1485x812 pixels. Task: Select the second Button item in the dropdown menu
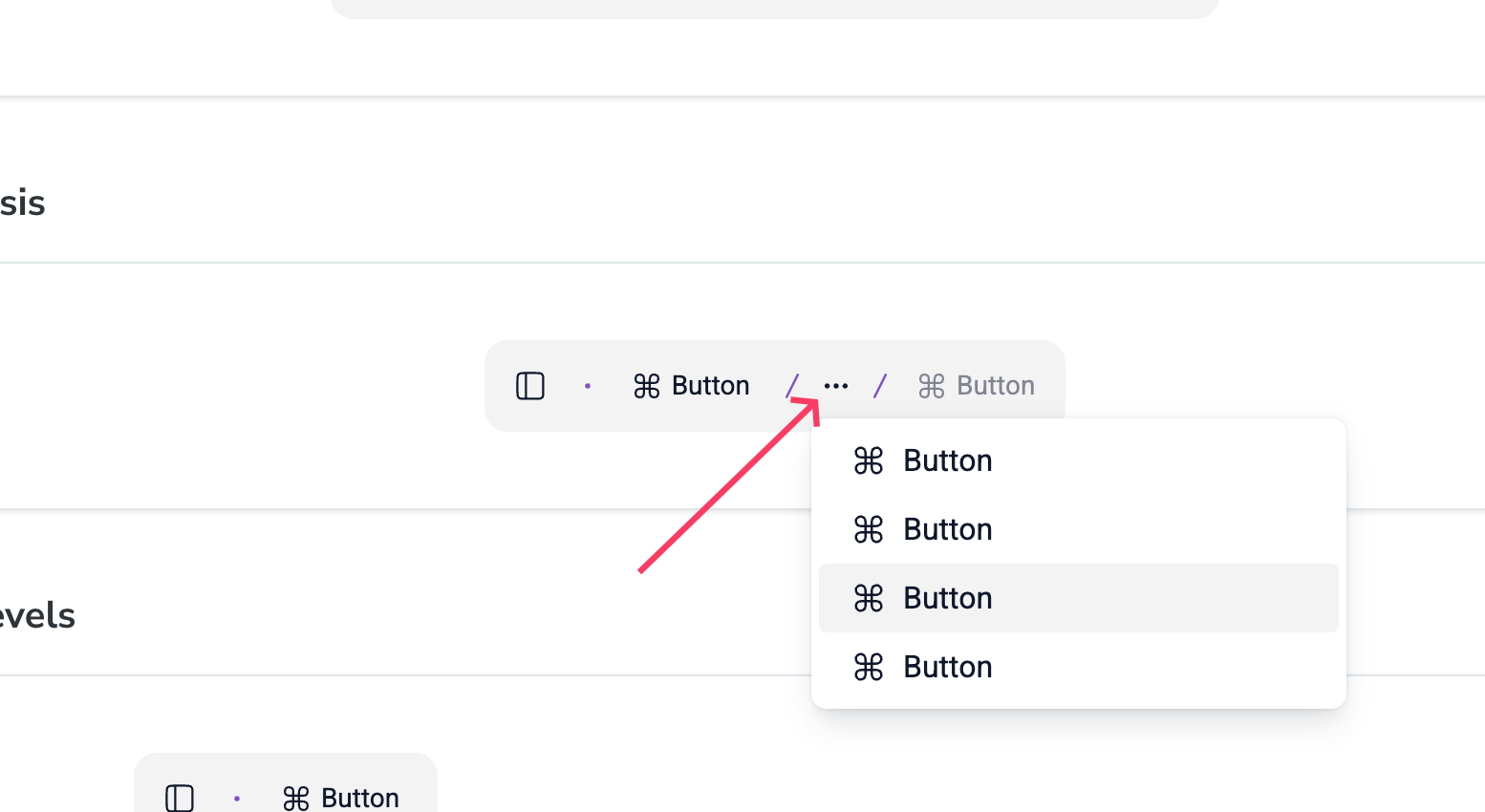(x=1079, y=529)
